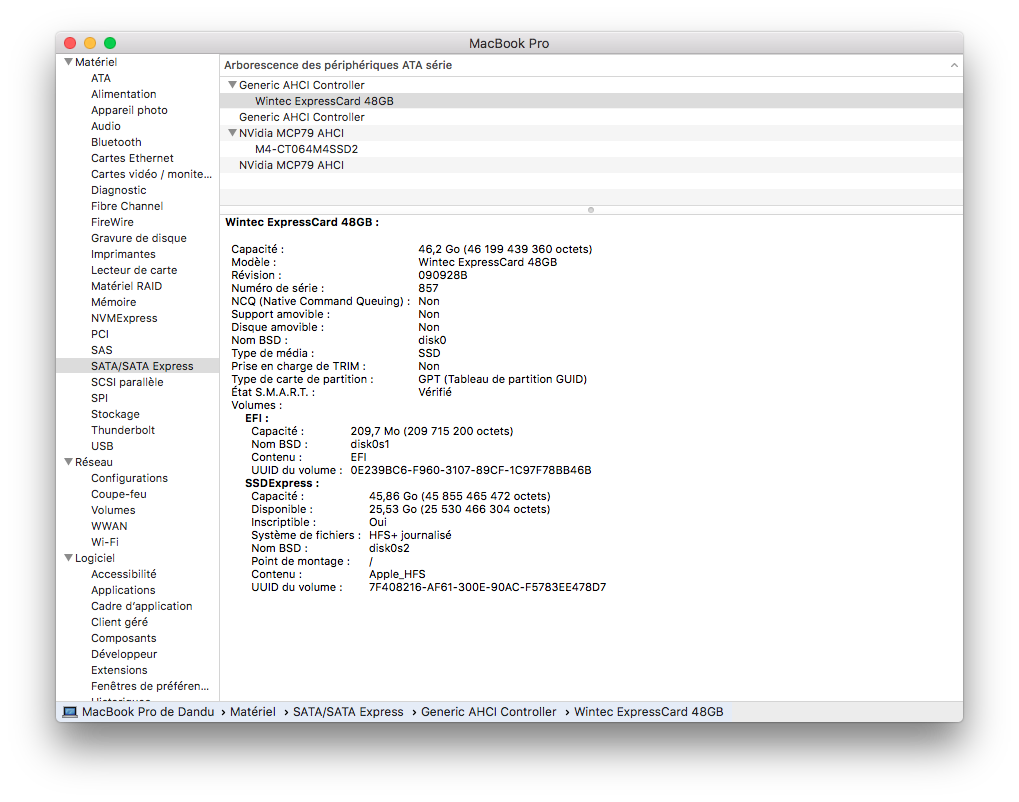The height and width of the screenshot is (802, 1019).
Task: Click the SSDExpress volume heading
Action: pos(282,483)
